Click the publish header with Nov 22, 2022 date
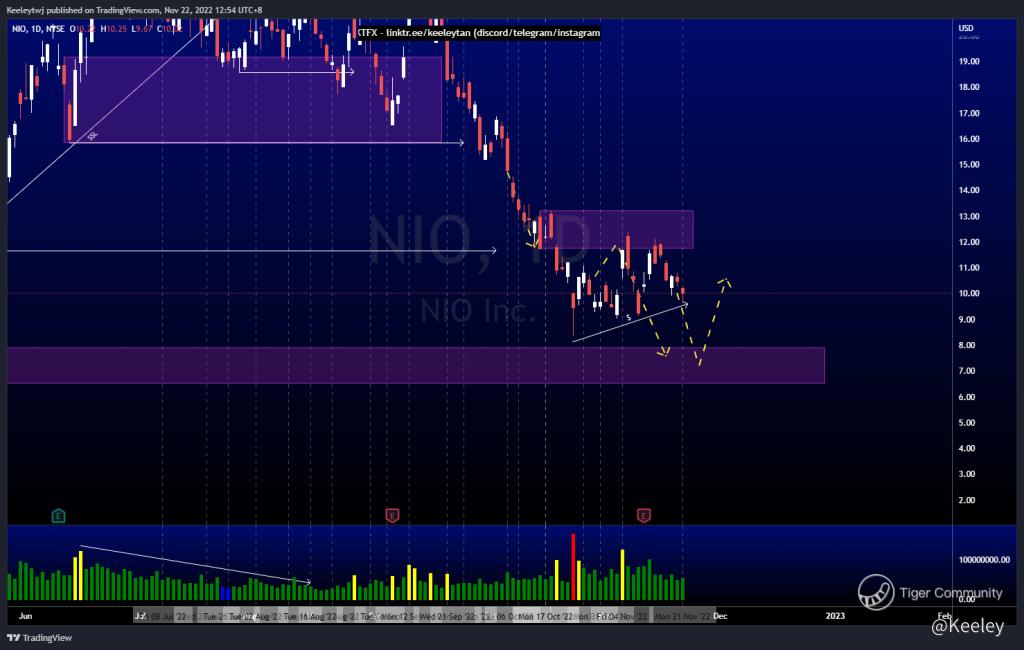This screenshot has height=650, width=1024. pyautogui.click(x=135, y=10)
